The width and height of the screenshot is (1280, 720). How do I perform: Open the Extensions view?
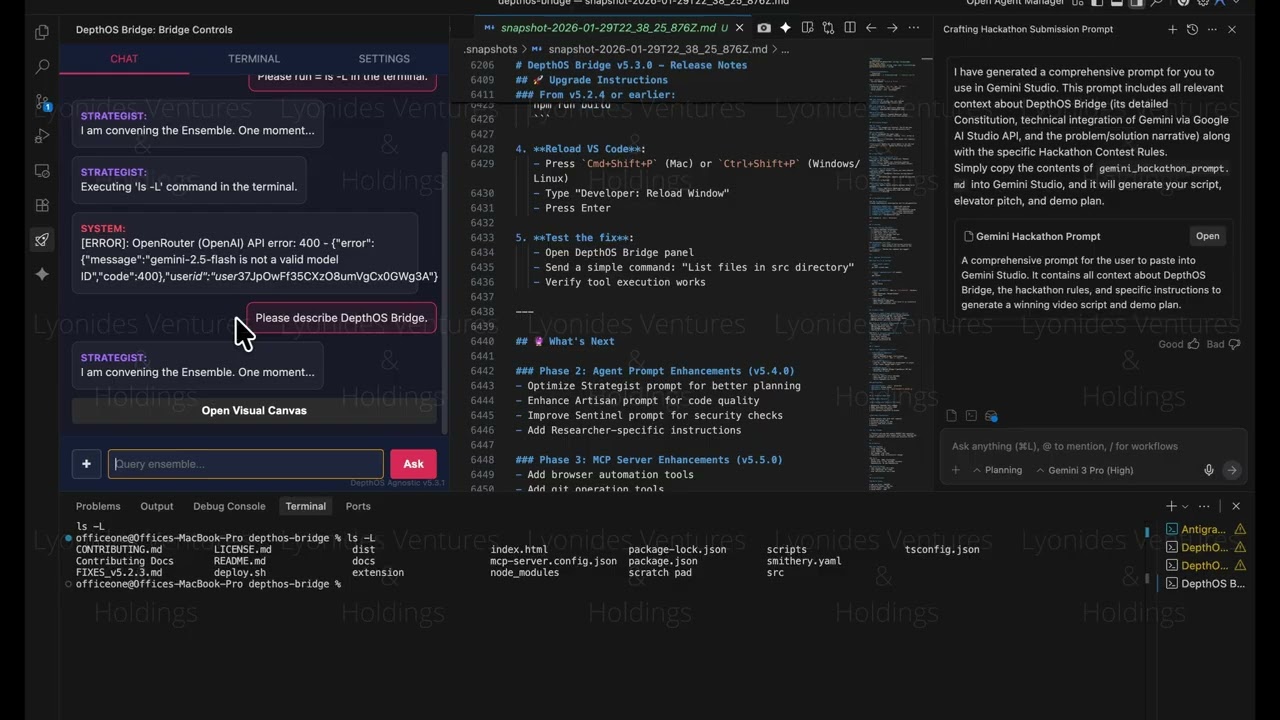point(42,205)
